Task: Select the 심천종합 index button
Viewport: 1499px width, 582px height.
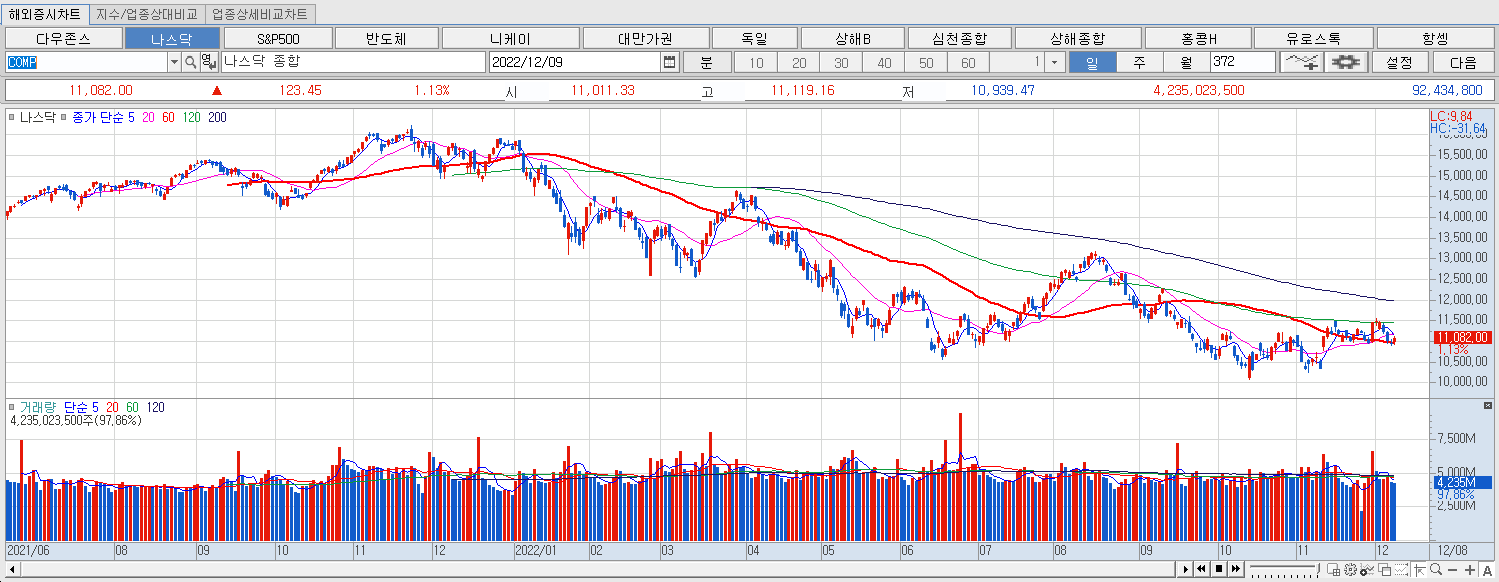Action: pyautogui.click(x=959, y=38)
